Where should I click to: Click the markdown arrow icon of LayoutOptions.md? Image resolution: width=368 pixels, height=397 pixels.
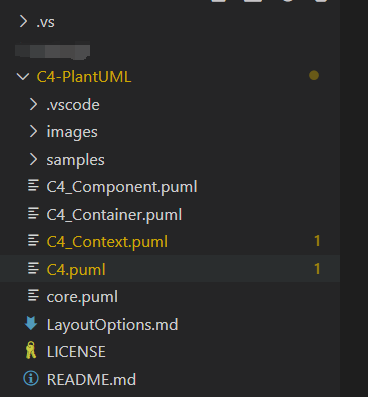[x=31, y=323]
